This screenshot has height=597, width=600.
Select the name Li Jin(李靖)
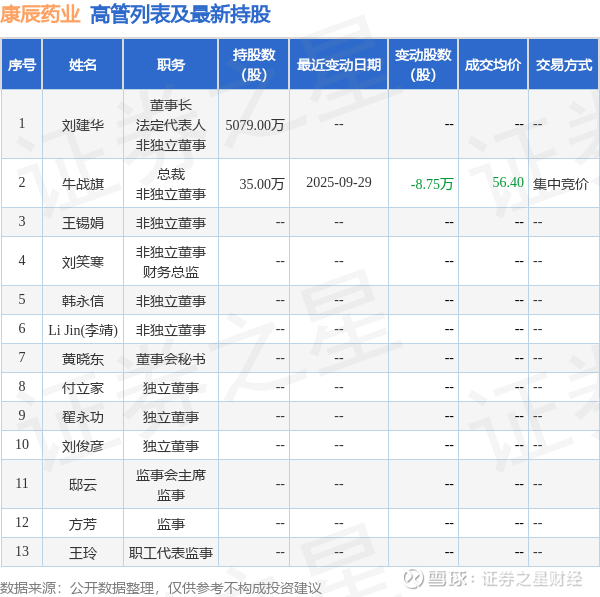83,330
